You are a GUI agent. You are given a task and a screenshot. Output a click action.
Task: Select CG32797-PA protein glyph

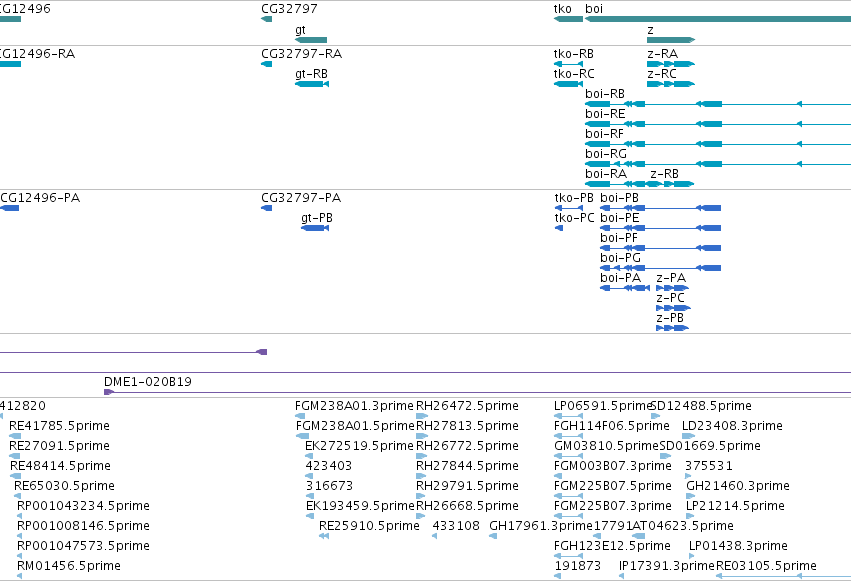click(266, 208)
